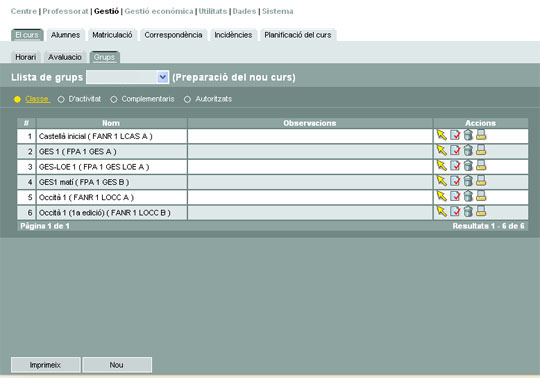
Task: Click the trash bin icon for GES1 matí
Action: [x=468, y=181]
